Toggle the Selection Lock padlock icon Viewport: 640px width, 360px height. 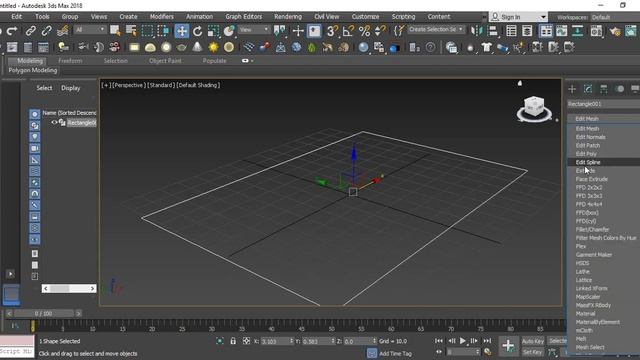point(233,341)
